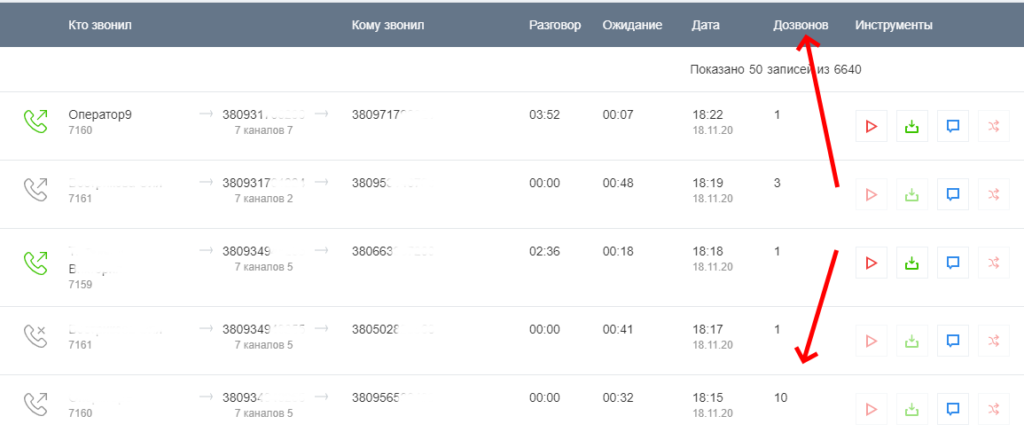Add comment to the 18:17 call
This screenshot has width=1024, height=440.
[x=953, y=341]
